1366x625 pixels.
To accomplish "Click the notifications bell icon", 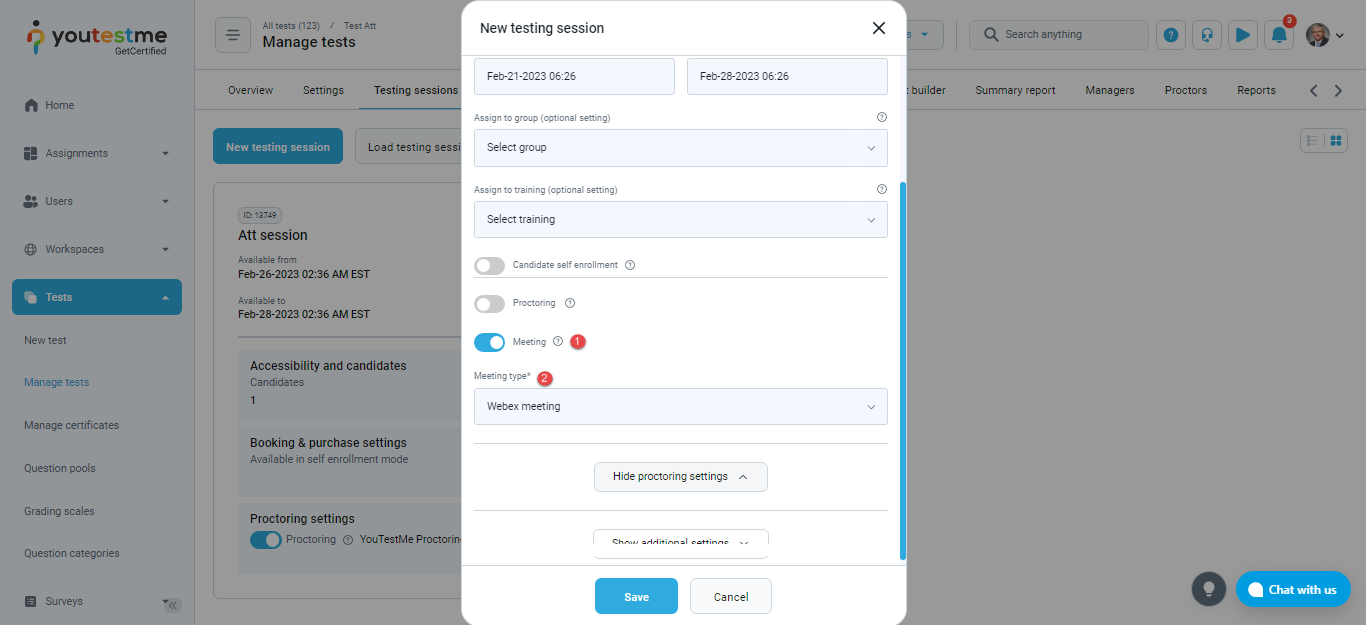I will pyautogui.click(x=1278, y=35).
